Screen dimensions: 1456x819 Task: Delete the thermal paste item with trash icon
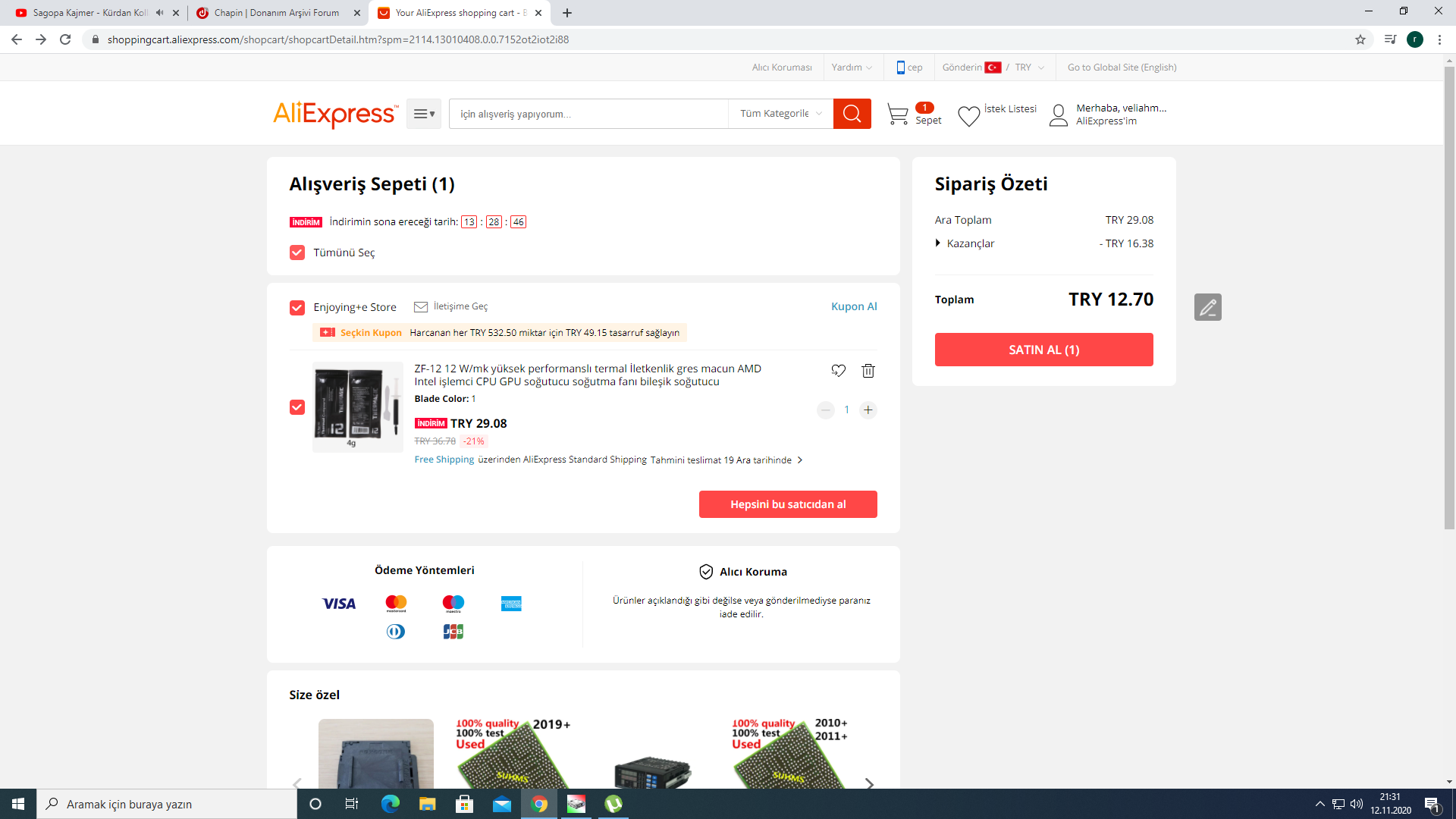(868, 371)
